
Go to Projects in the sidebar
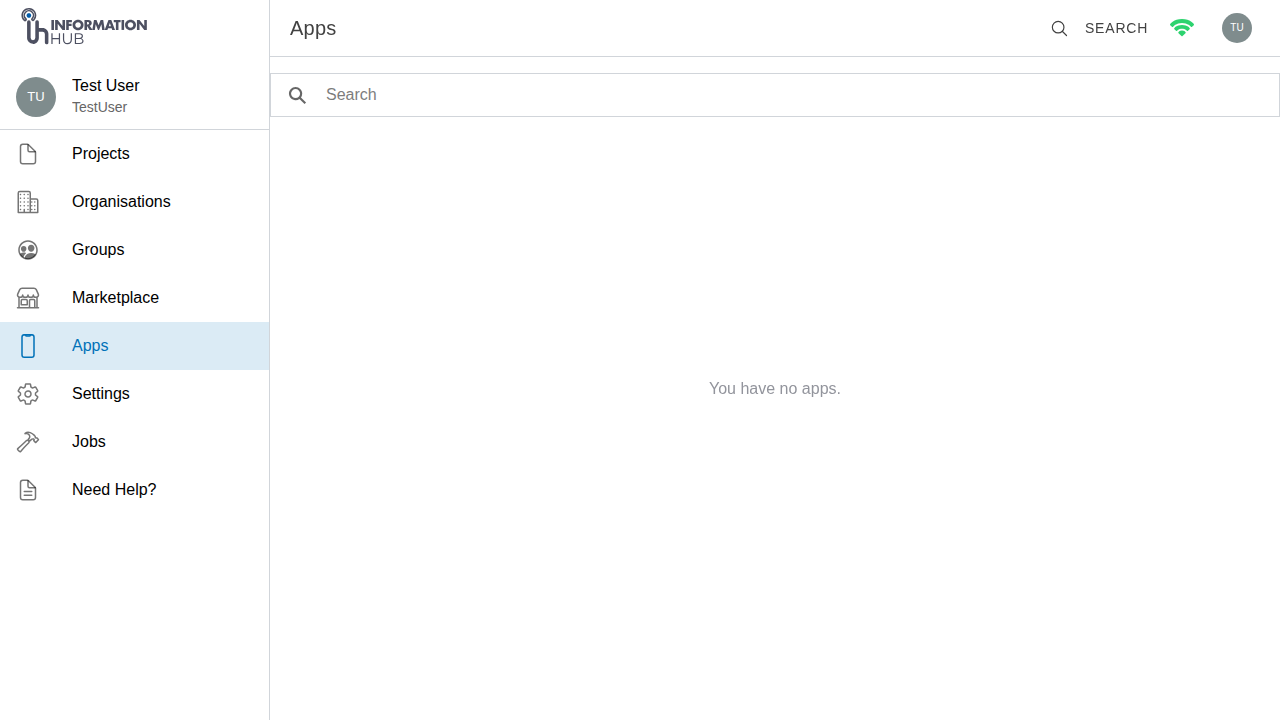tap(134, 154)
